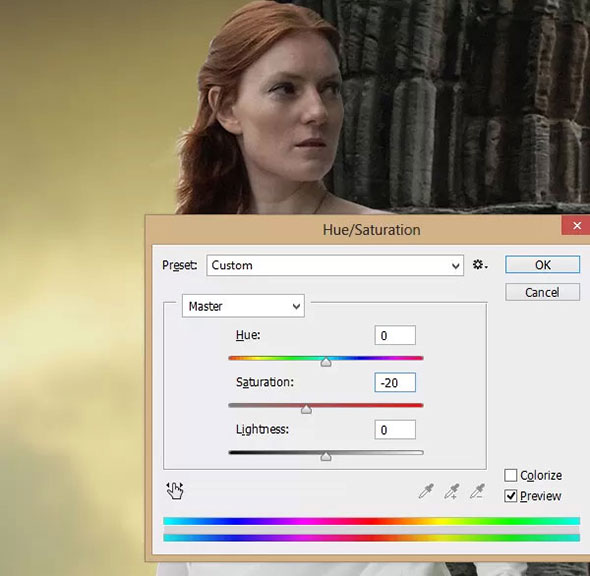
Task: Focus the Hue value field
Action: pos(395,335)
